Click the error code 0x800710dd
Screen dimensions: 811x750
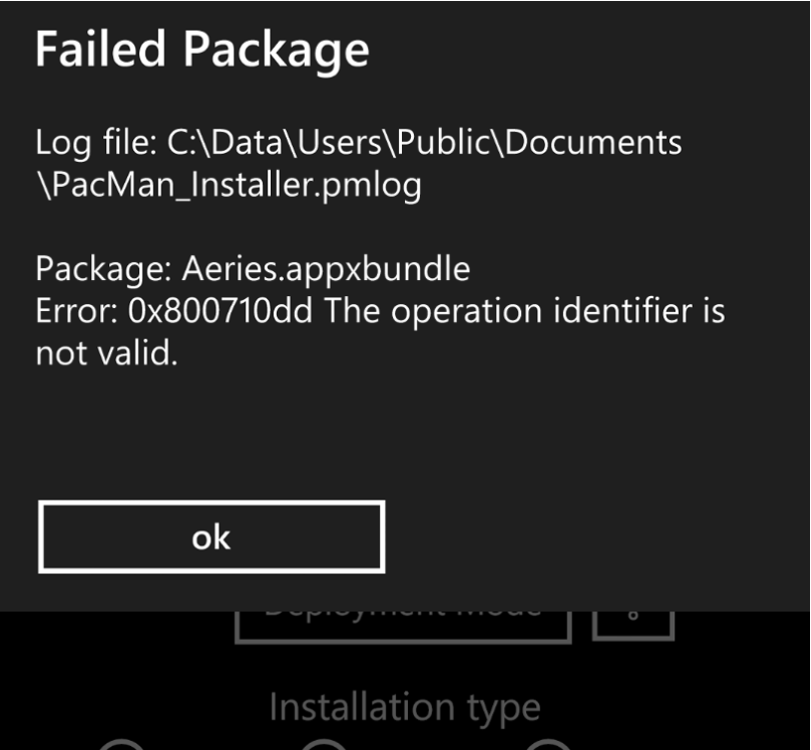tap(221, 311)
